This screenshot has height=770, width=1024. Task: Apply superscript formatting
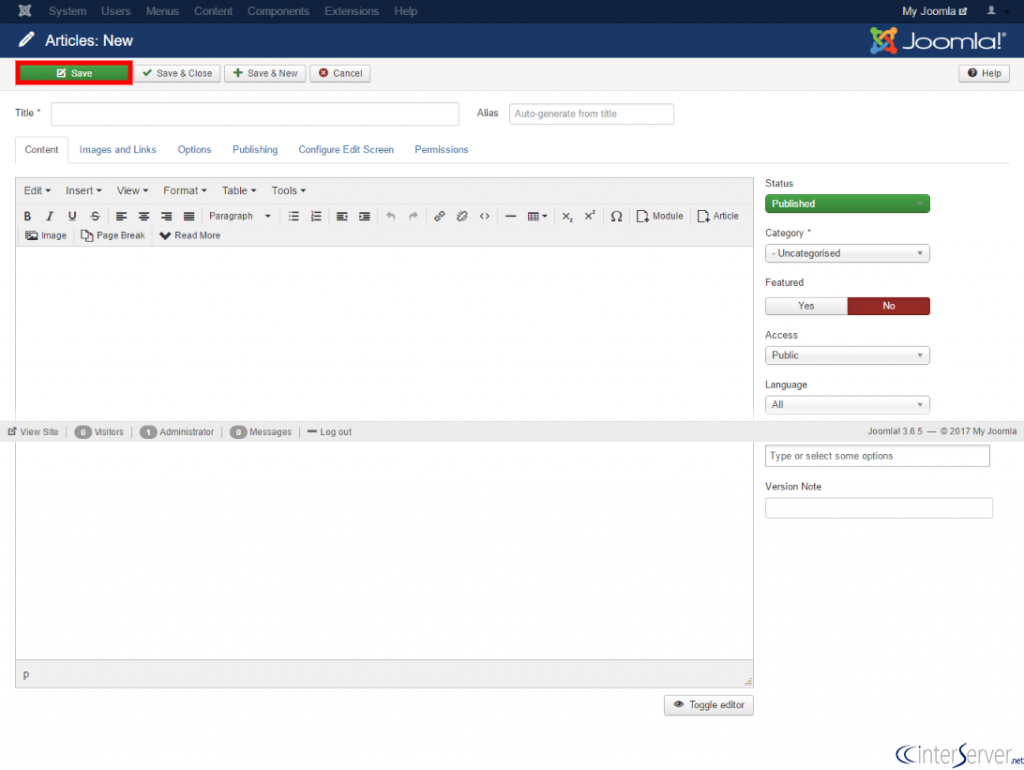tap(590, 216)
